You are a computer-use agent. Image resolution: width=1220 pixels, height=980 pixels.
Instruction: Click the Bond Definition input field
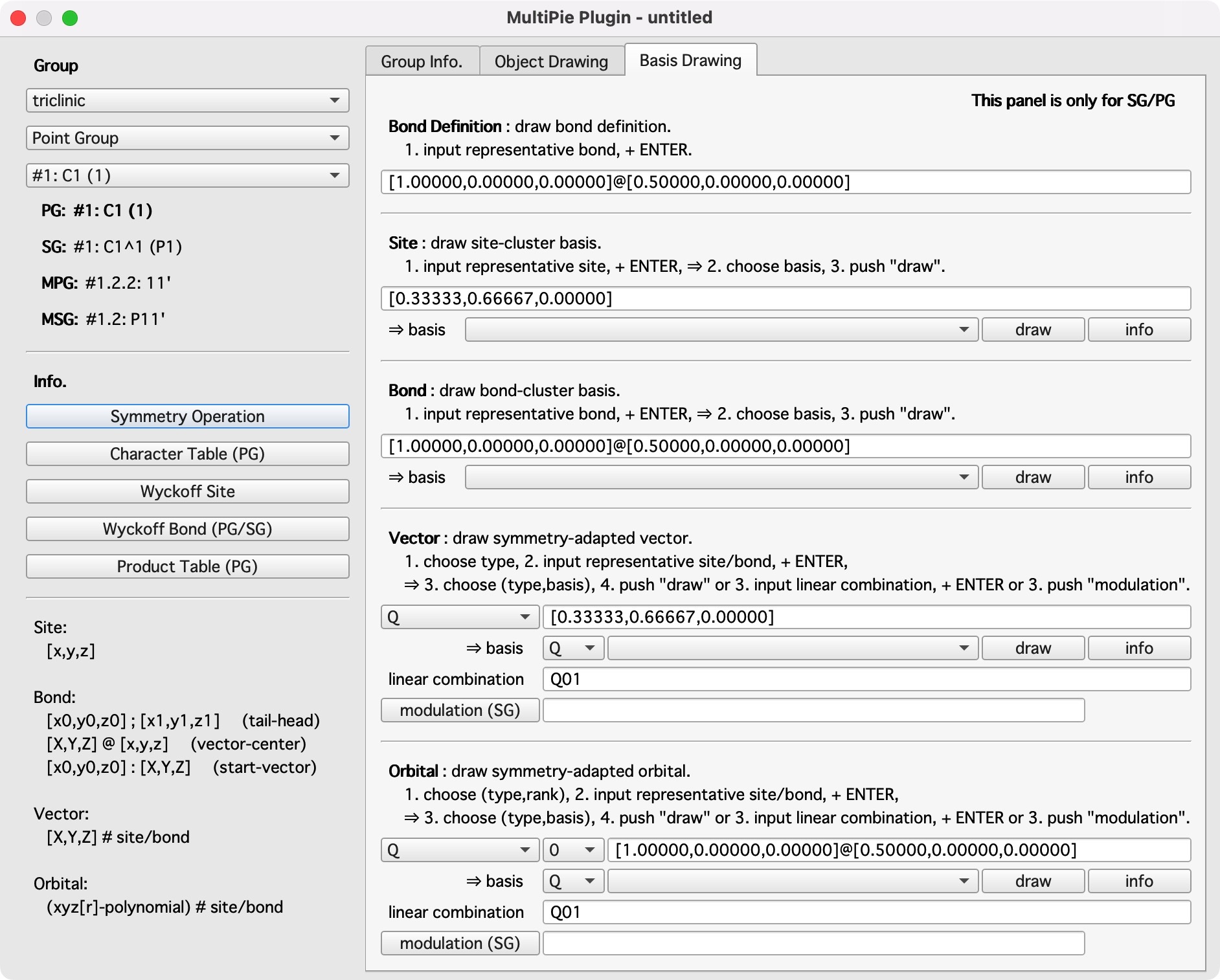(x=785, y=182)
